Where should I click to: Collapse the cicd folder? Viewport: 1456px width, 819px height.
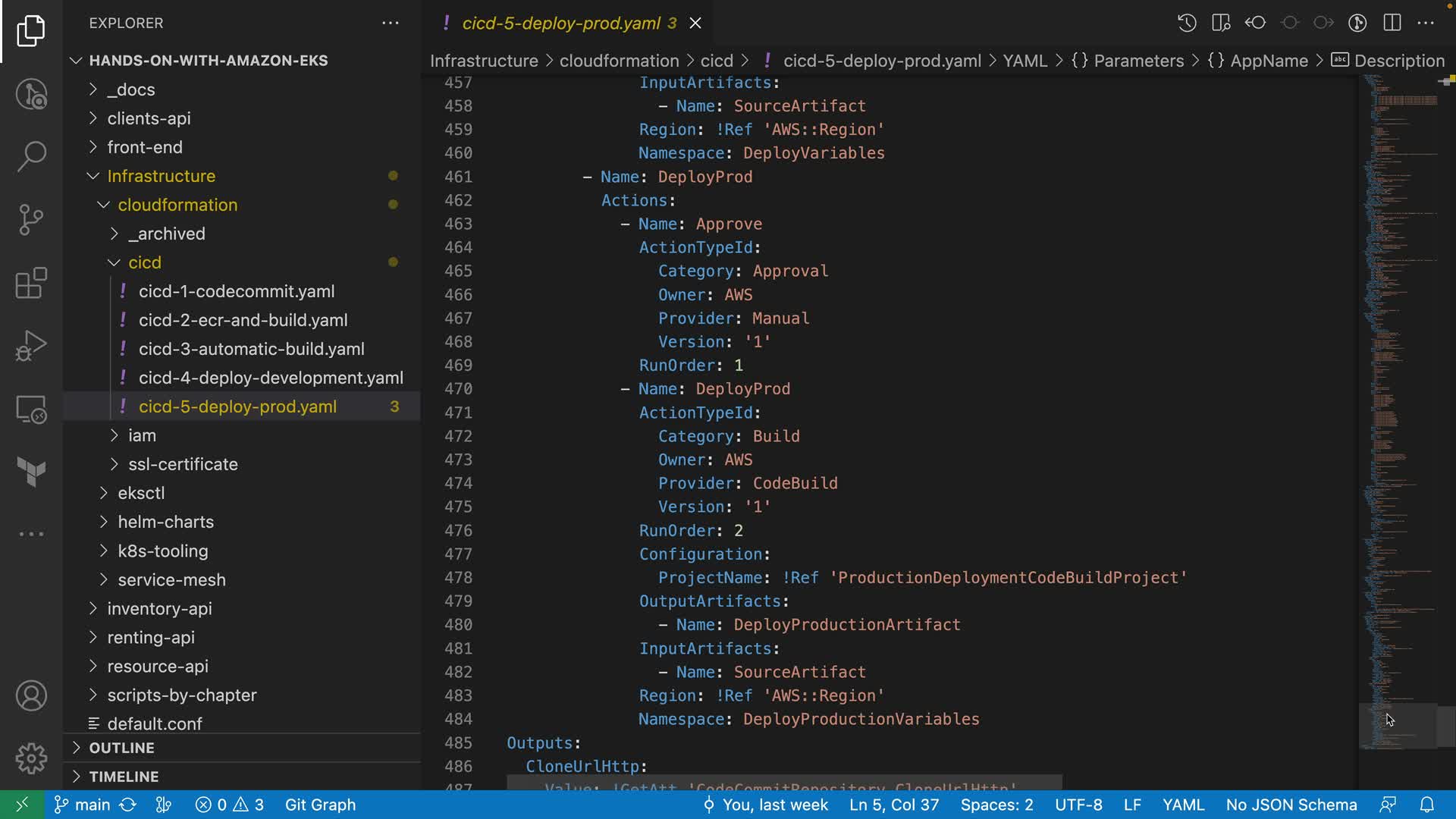[x=144, y=262]
